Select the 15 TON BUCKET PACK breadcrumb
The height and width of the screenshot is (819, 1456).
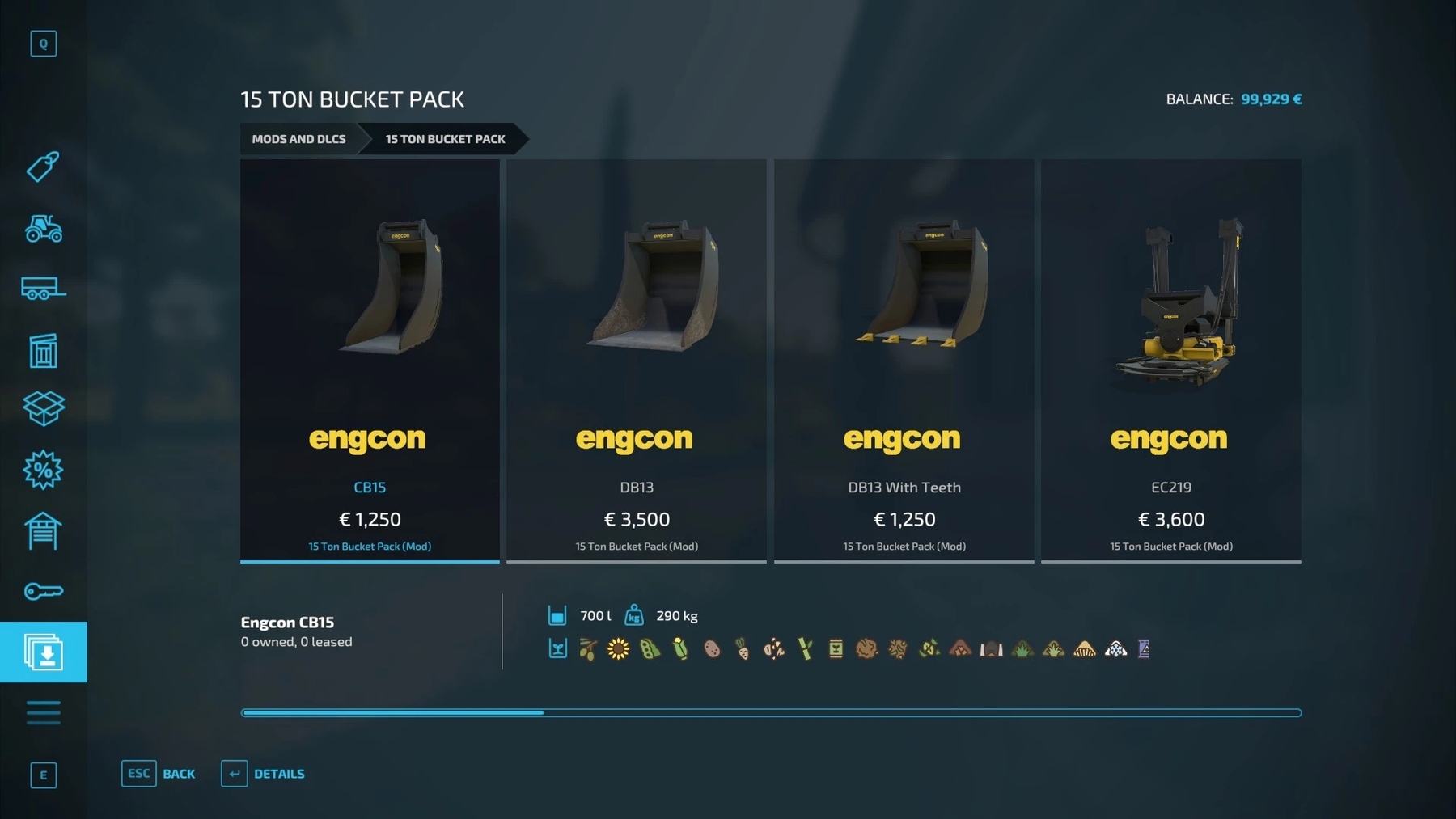click(x=445, y=139)
